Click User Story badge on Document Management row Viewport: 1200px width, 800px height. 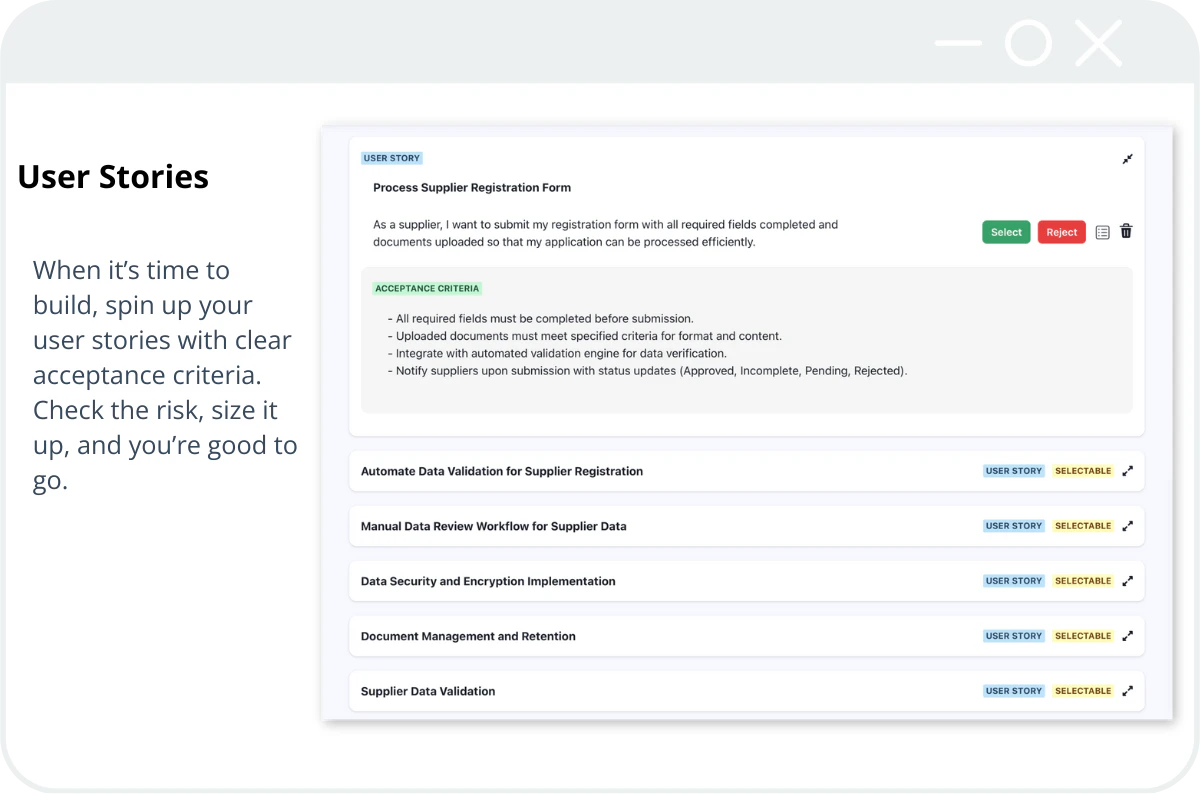click(x=1014, y=636)
